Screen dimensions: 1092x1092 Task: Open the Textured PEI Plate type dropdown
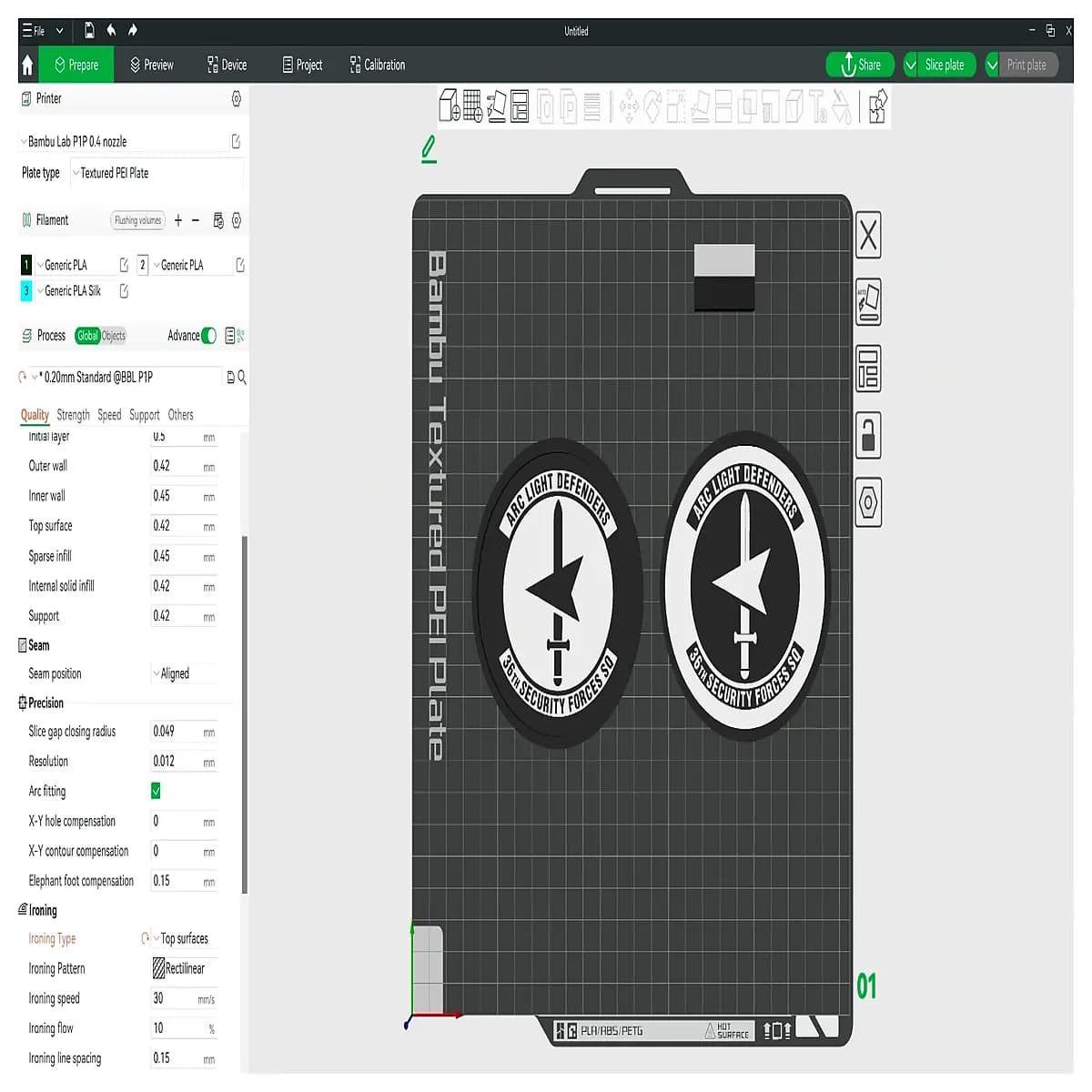point(157,173)
